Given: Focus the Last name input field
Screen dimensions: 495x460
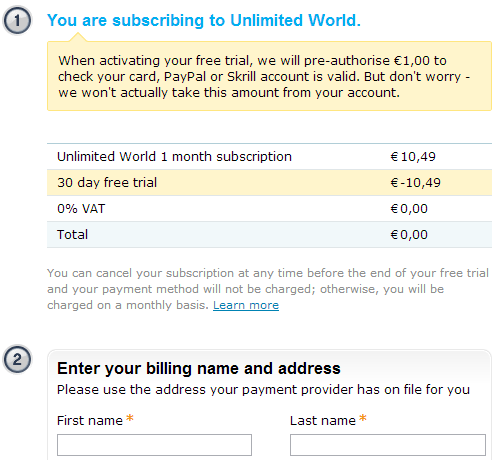Looking at the screenshot, I should pos(388,445).
